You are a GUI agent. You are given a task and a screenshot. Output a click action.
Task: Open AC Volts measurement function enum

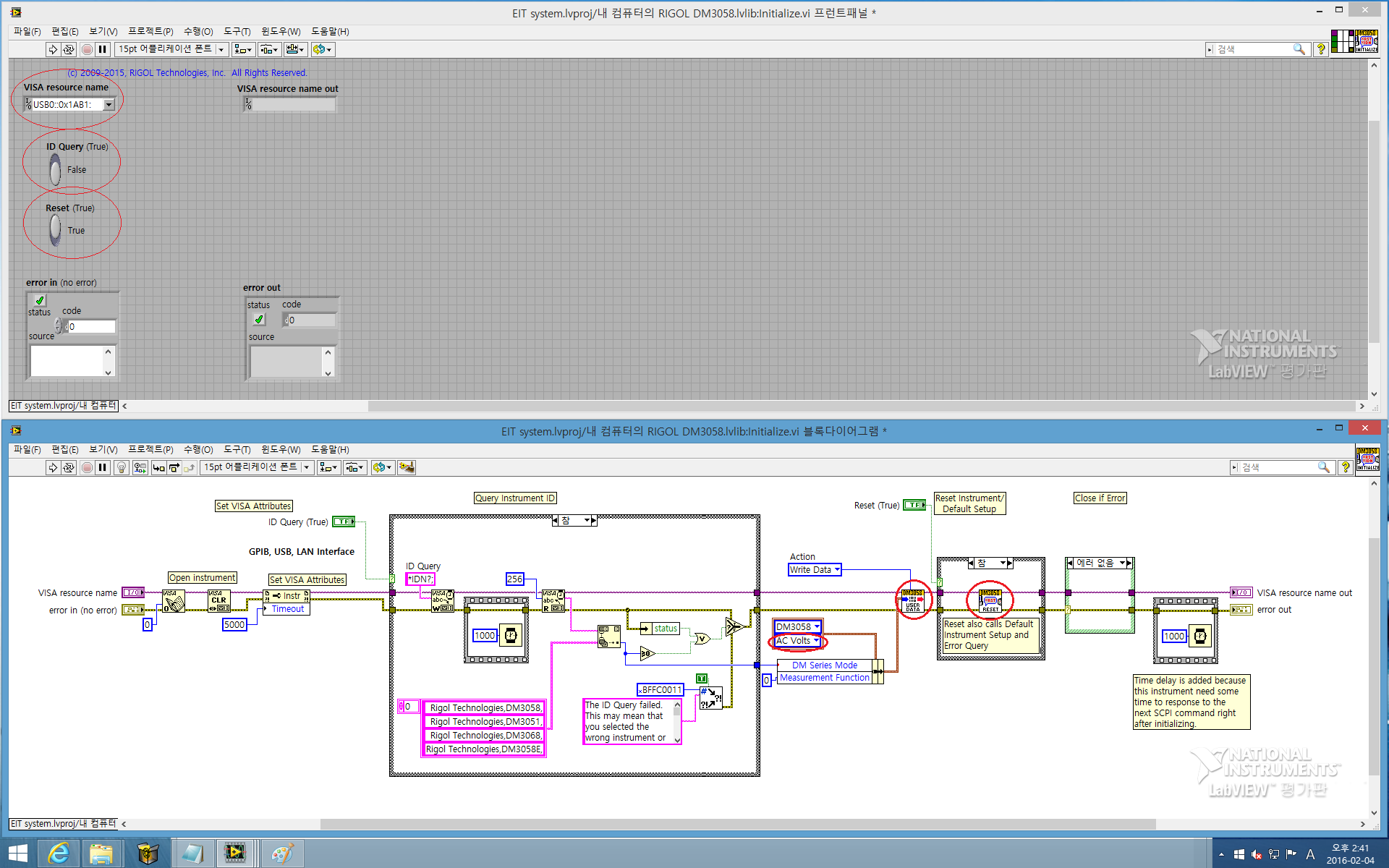pyautogui.click(x=797, y=641)
